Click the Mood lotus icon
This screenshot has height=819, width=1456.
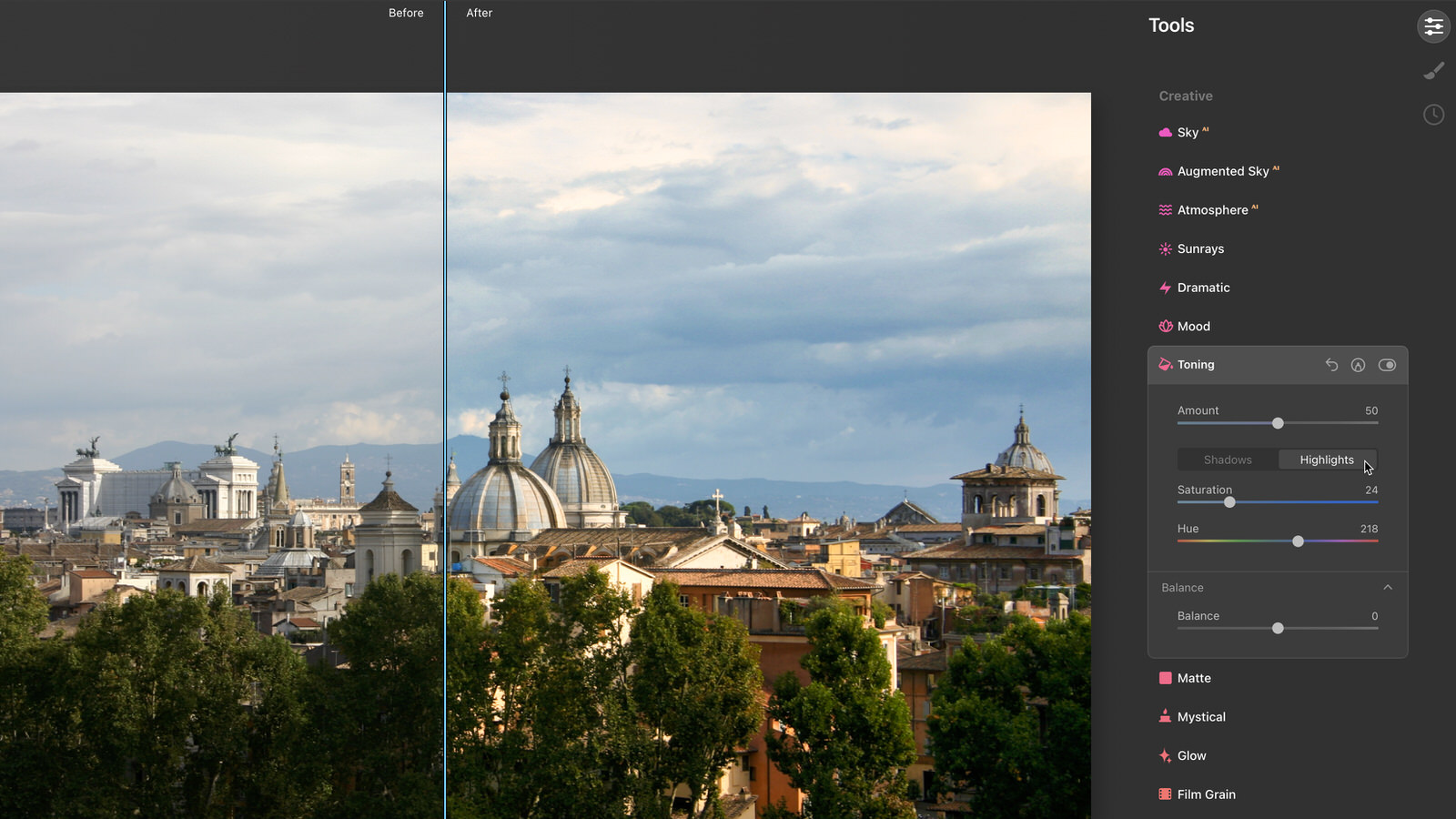click(1165, 326)
